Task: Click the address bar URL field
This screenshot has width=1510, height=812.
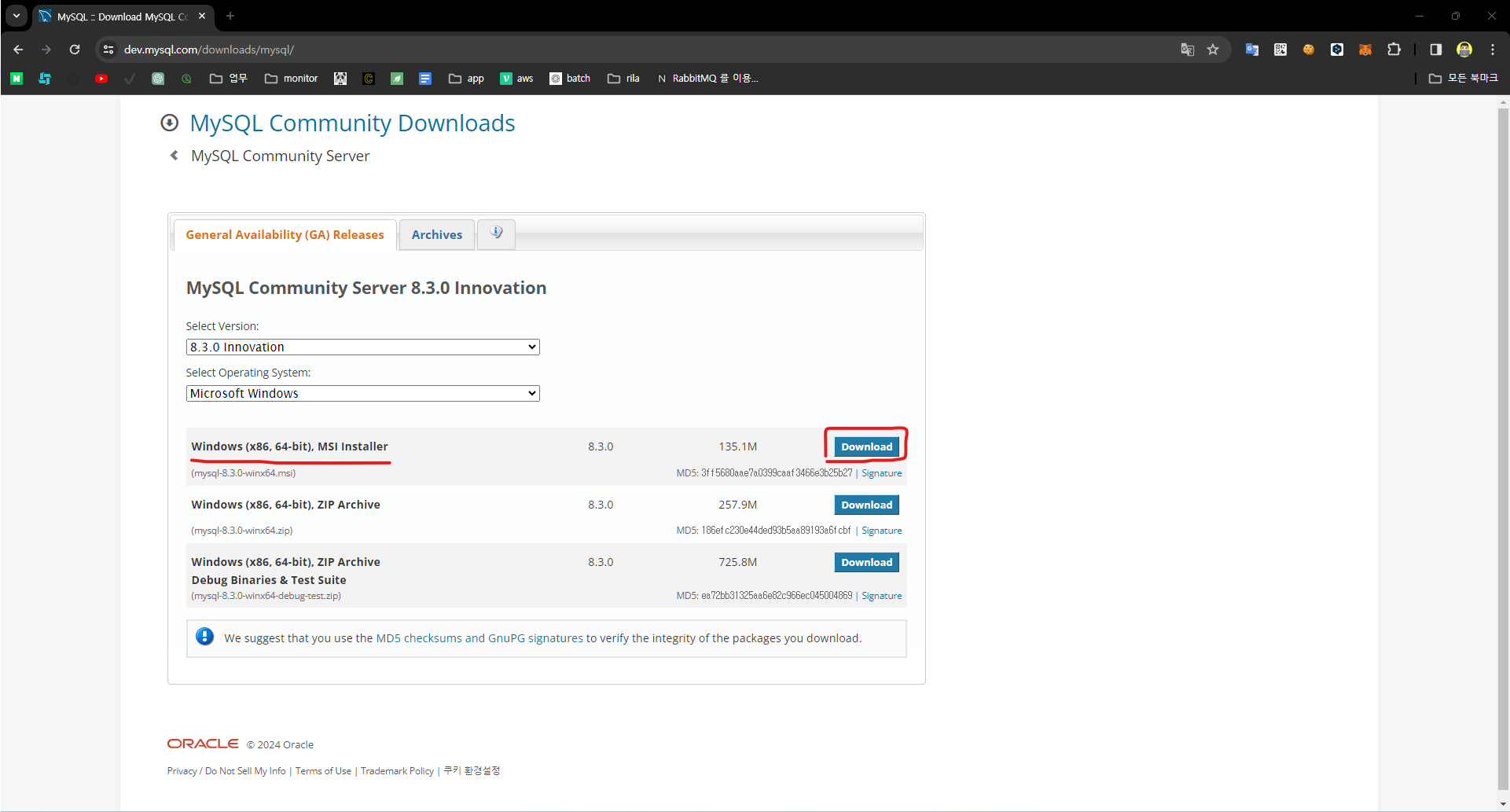Action: (x=645, y=50)
